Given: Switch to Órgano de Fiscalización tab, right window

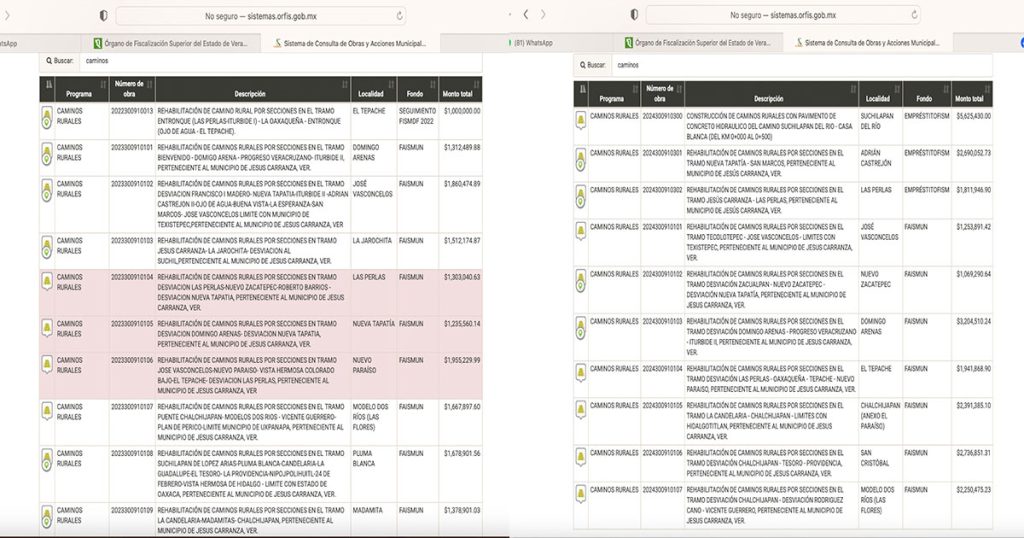Looking at the screenshot, I should click(x=698, y=43).
